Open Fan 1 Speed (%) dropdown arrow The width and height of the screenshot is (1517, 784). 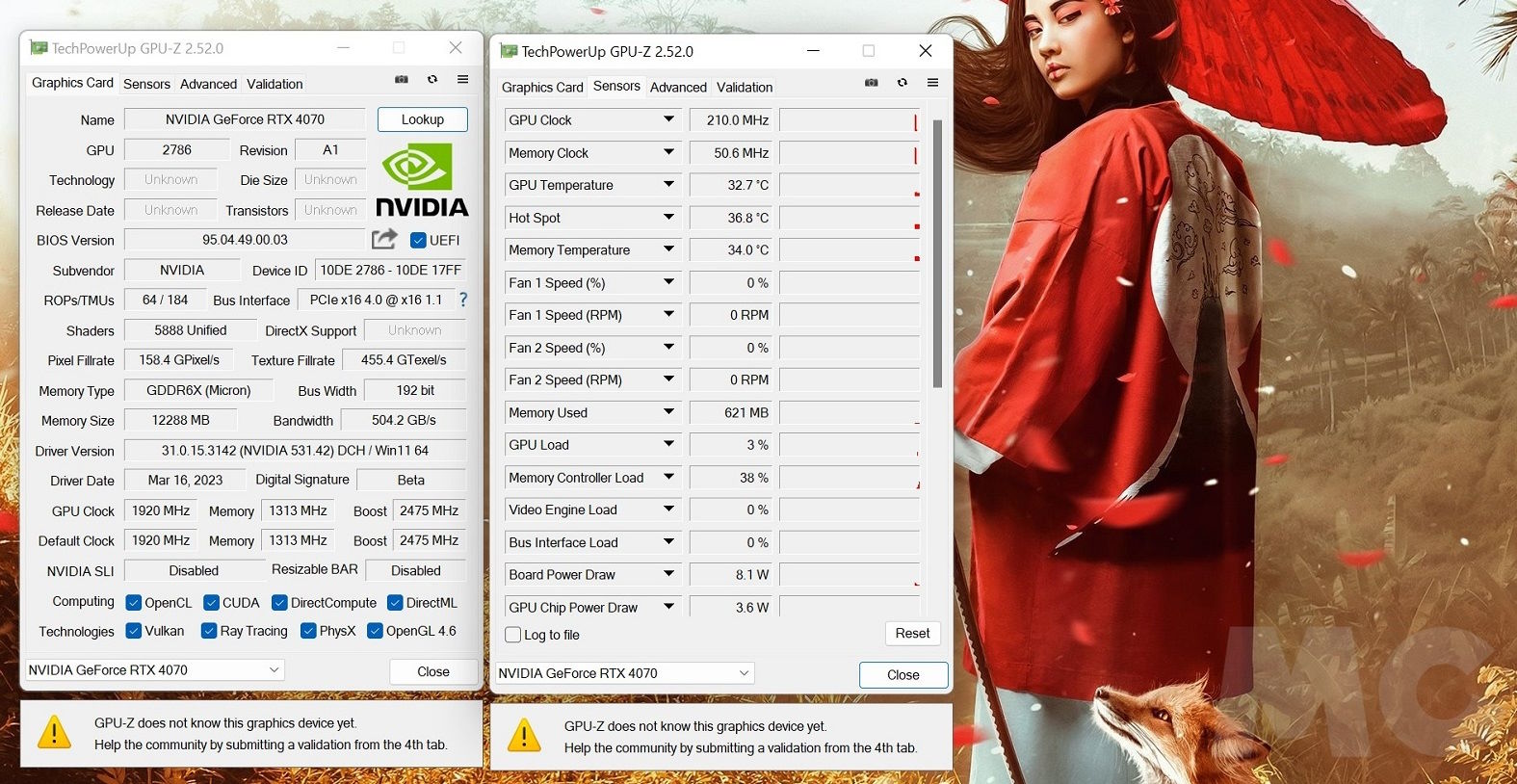(668, 282)
